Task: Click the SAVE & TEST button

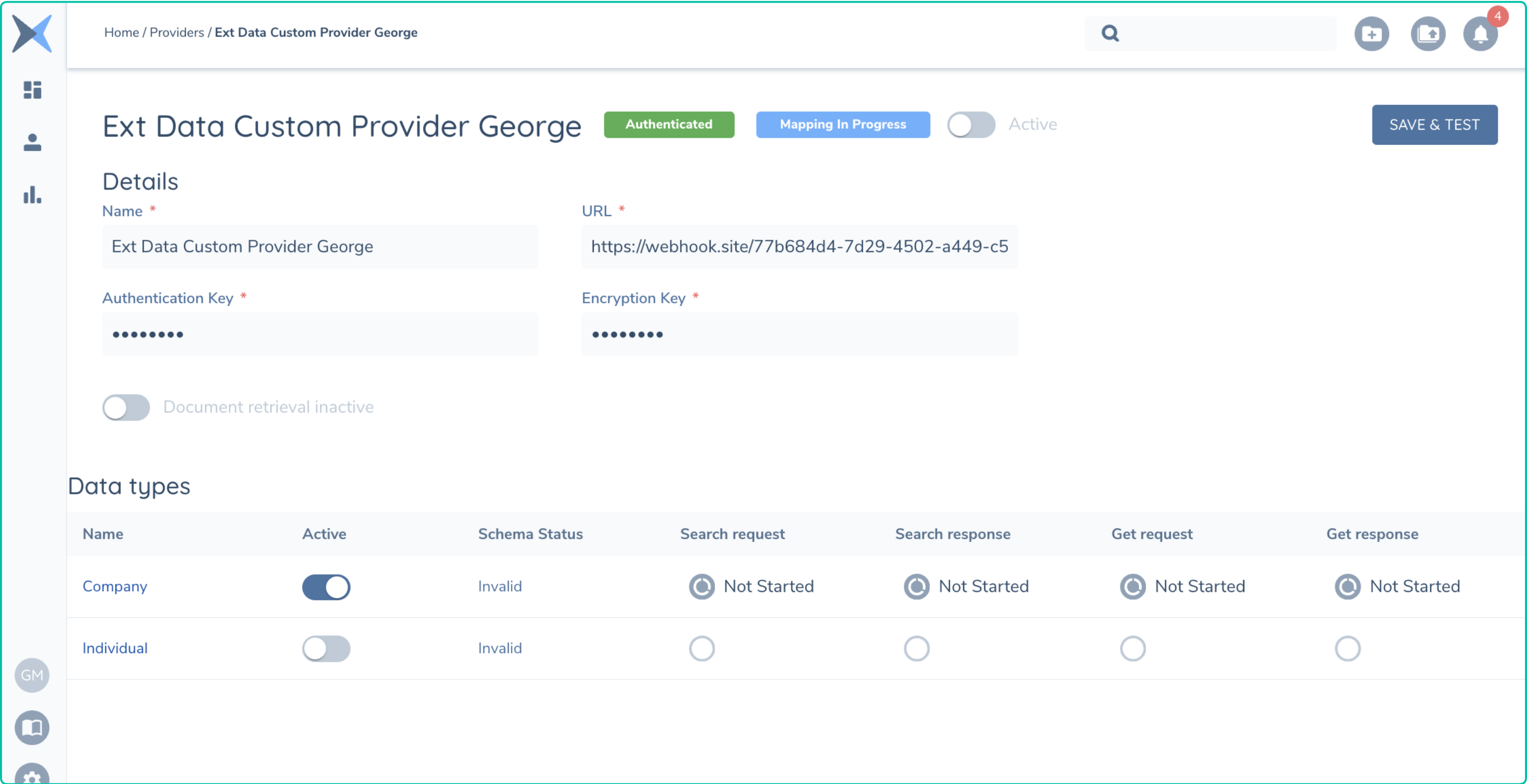Action: tap(1434, 124)
